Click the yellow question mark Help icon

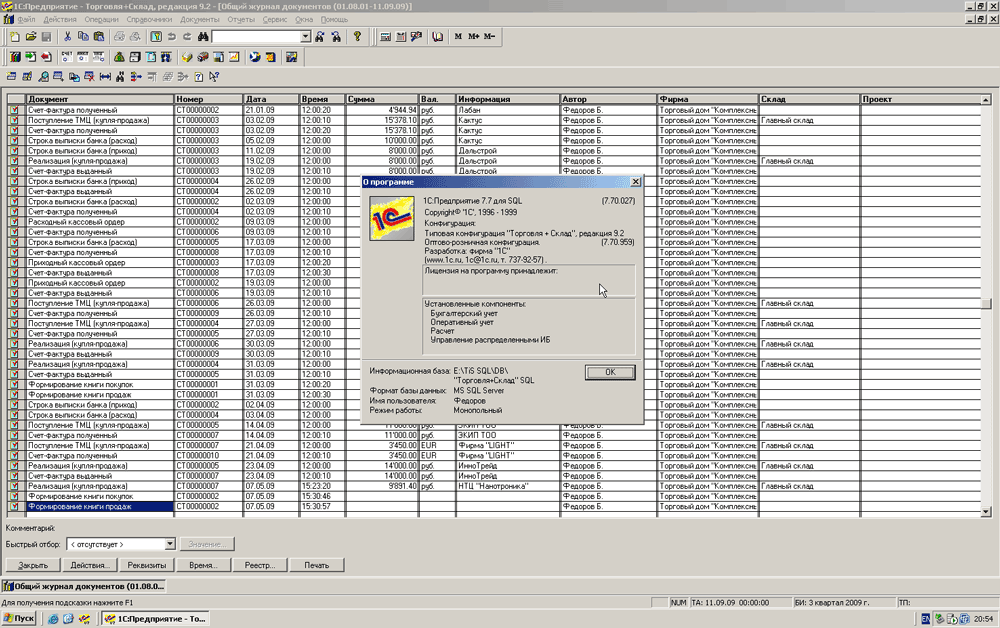tap(357, 37)
